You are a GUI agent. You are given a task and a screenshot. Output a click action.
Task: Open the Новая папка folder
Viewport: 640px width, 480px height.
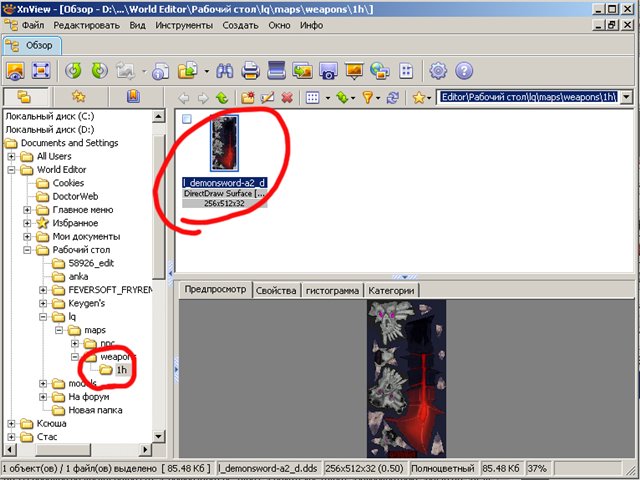95,410
